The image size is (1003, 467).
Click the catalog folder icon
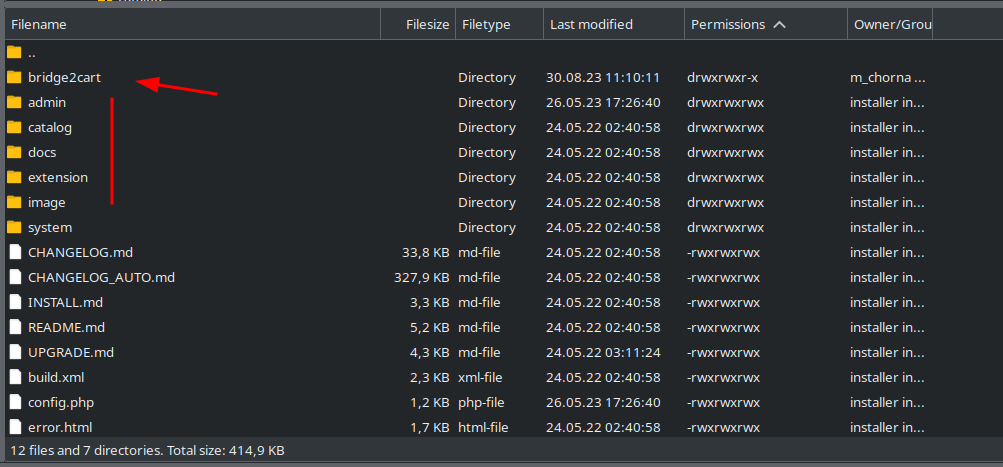coord(14,127)
